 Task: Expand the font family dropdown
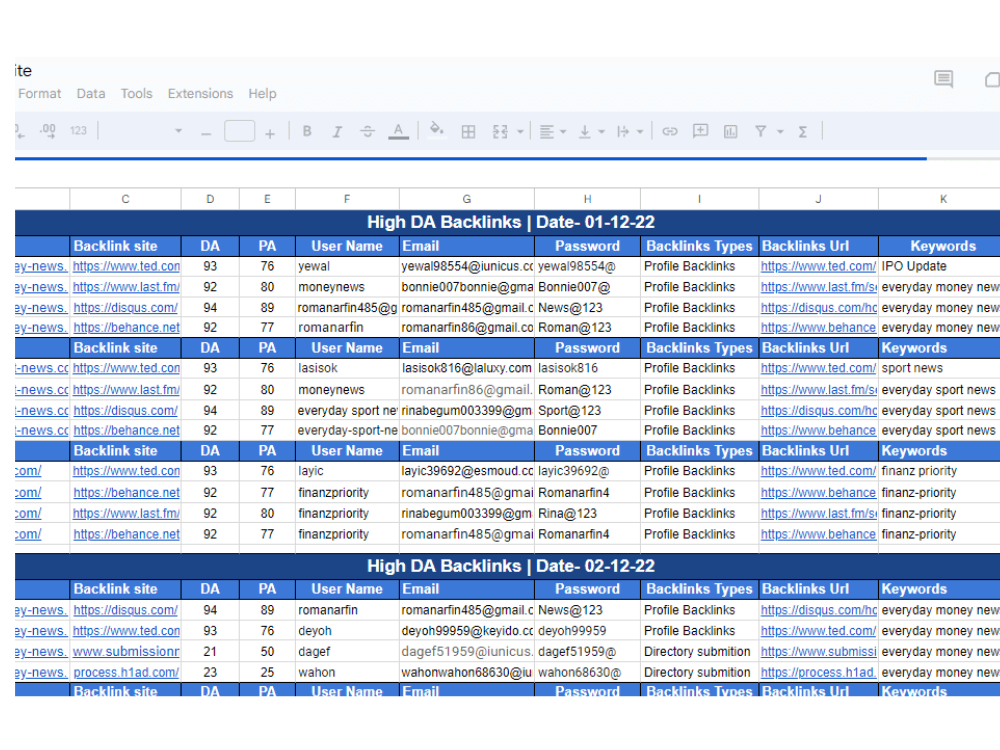tap(178, 131)
